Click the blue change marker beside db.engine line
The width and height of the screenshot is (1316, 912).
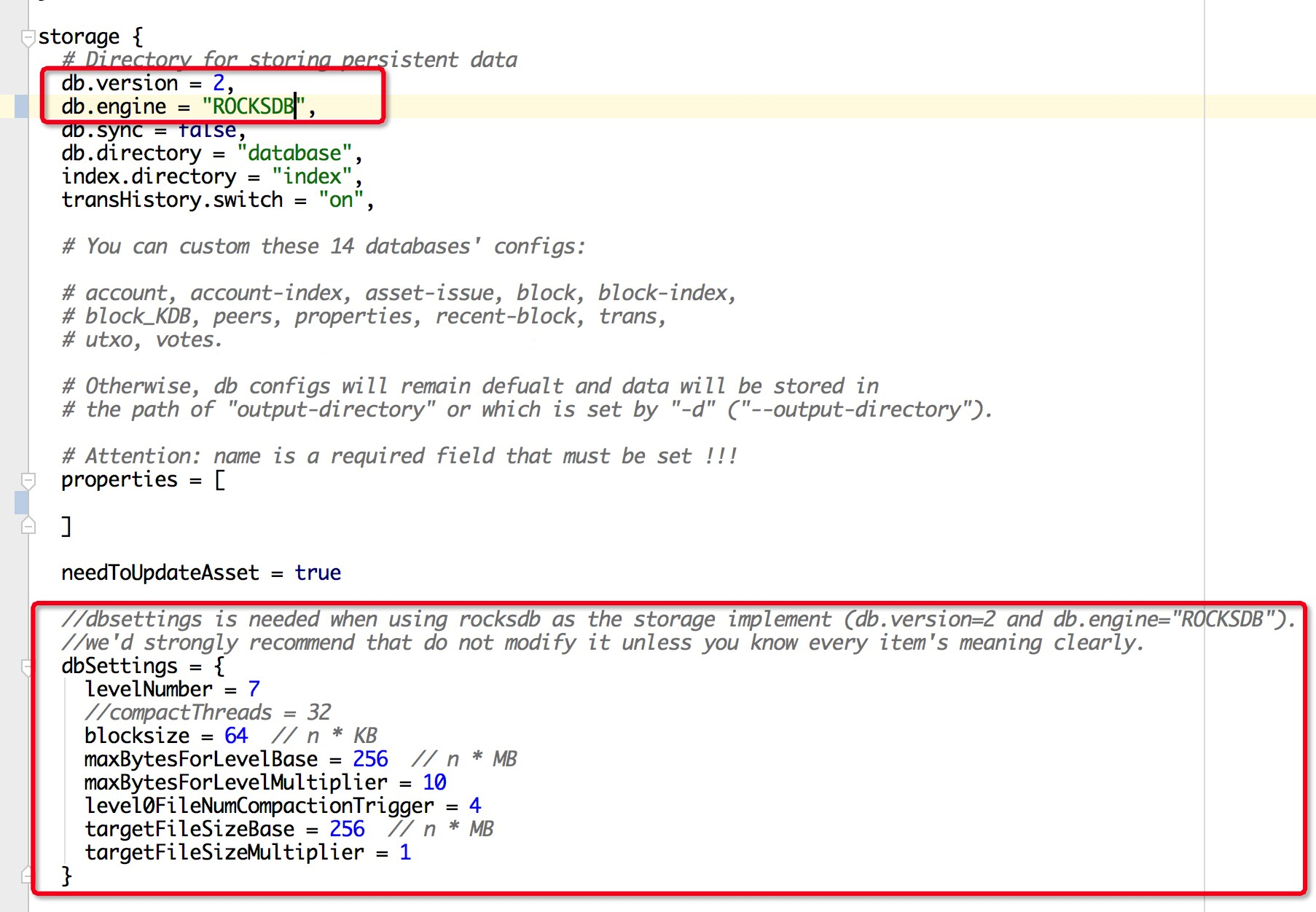click(x=22, y=106)
